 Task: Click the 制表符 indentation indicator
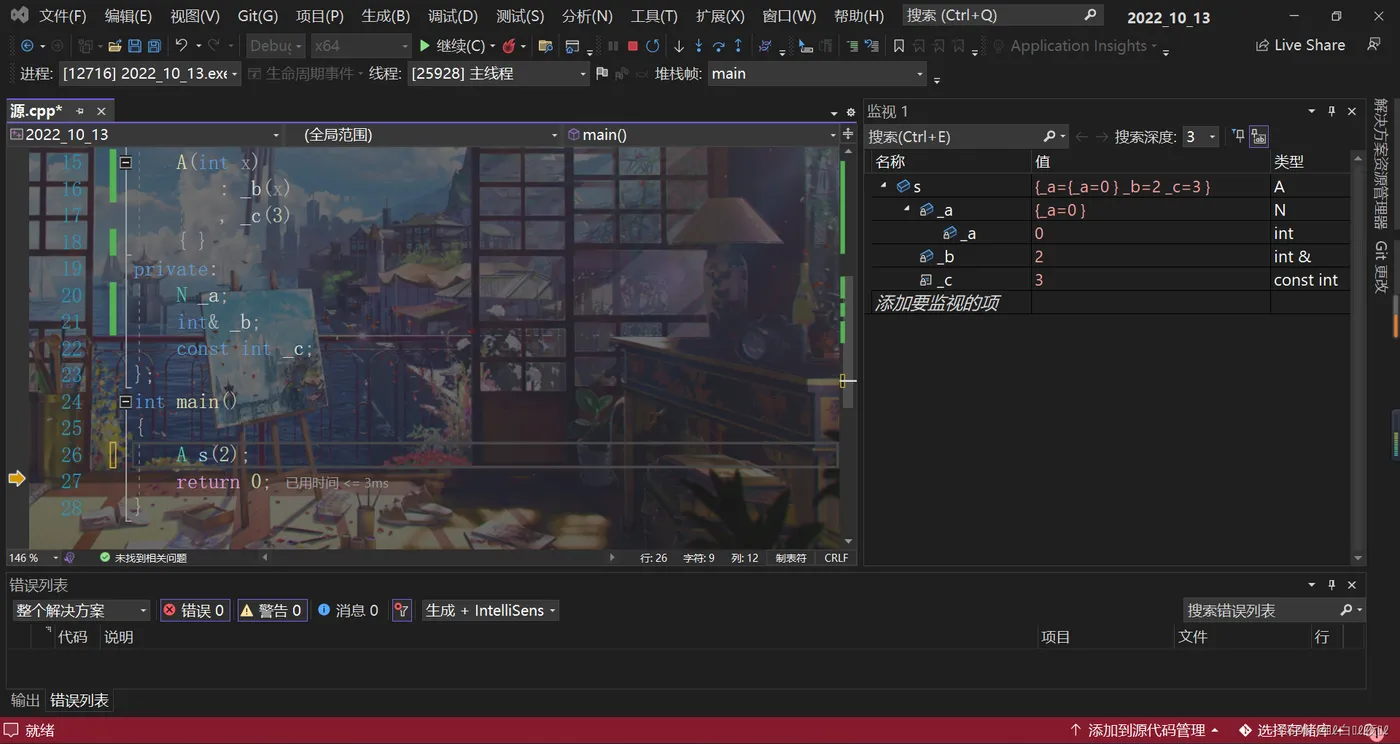coord(791,558)
